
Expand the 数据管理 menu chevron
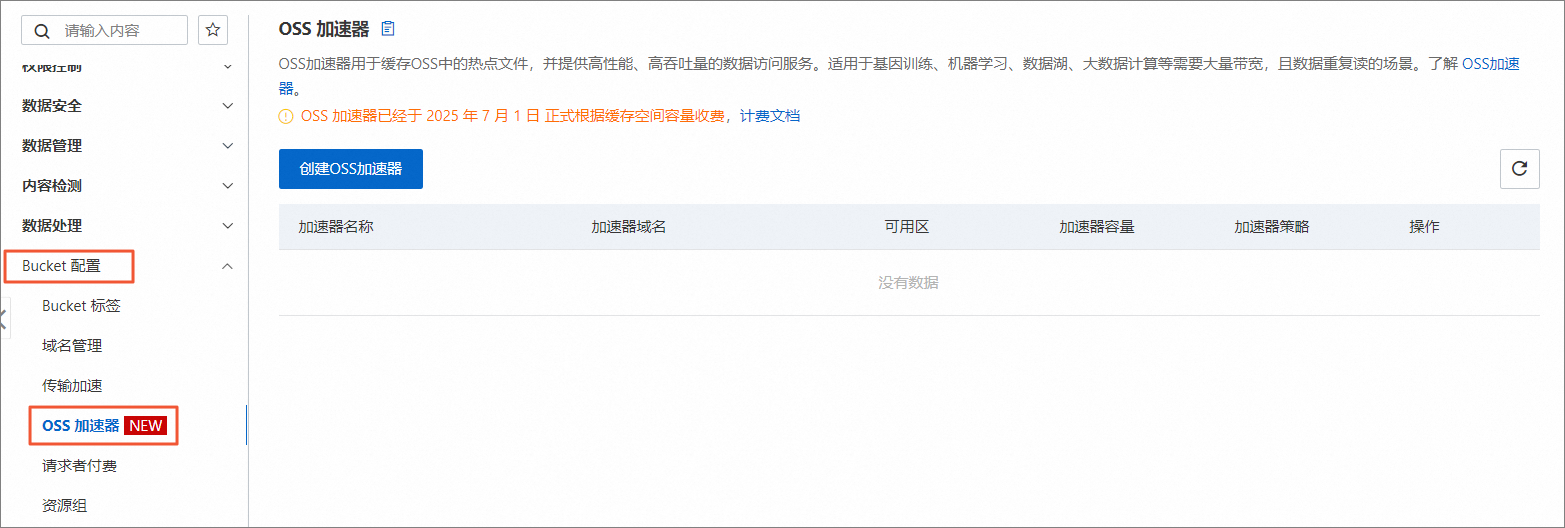pos(228,146)
